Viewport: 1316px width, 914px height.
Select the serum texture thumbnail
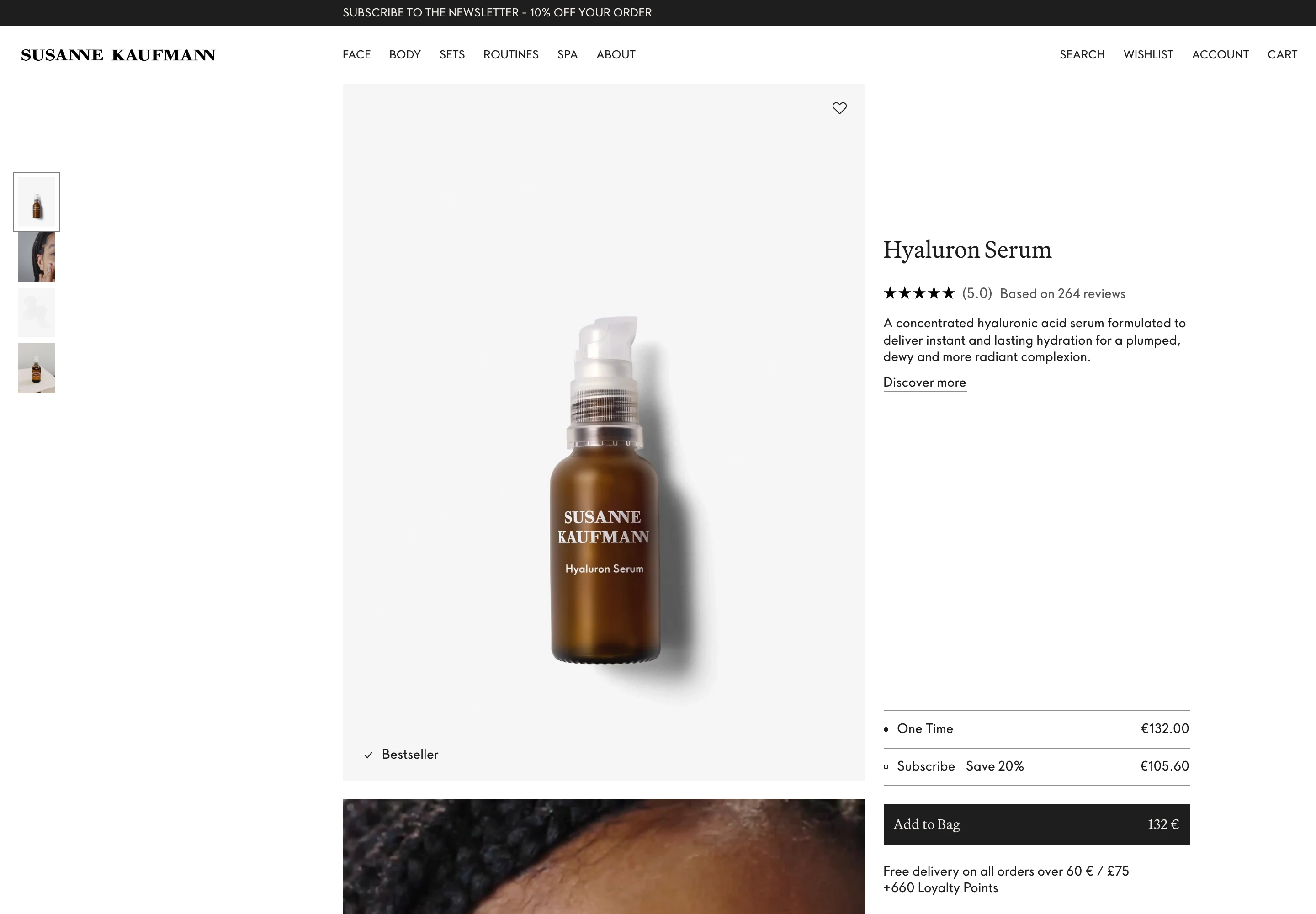[37, 313]
